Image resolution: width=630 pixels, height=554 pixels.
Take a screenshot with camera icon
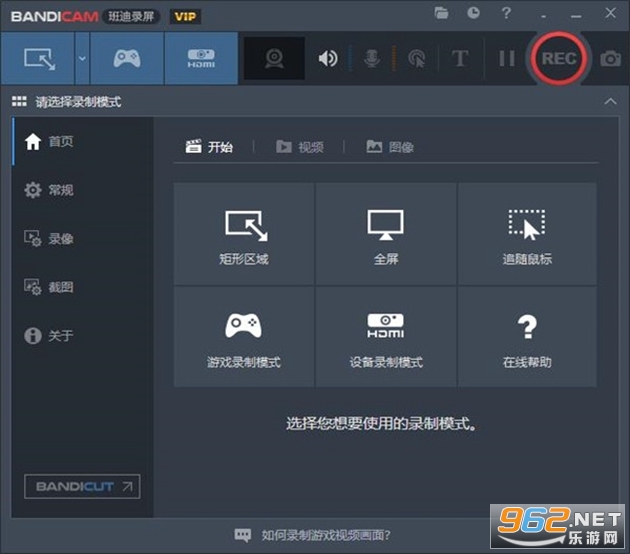610,59
